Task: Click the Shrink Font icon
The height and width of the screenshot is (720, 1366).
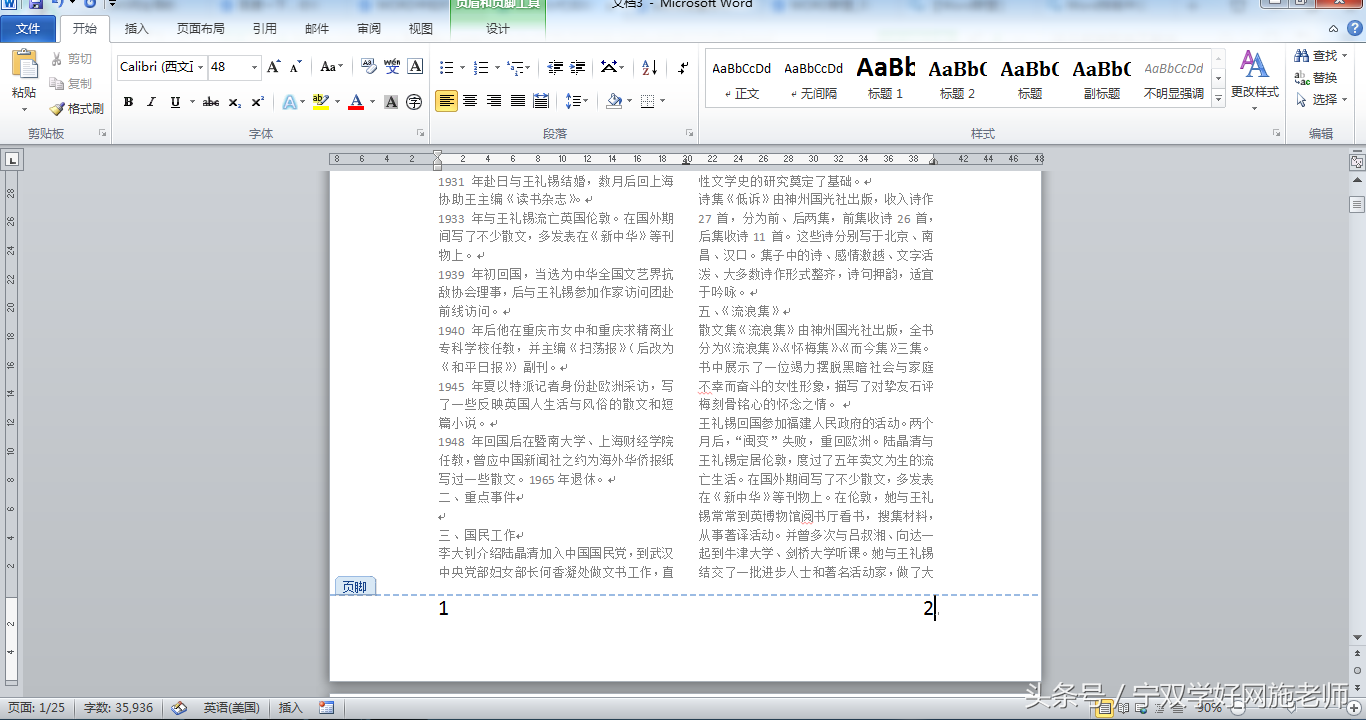Action: [296, 67]
